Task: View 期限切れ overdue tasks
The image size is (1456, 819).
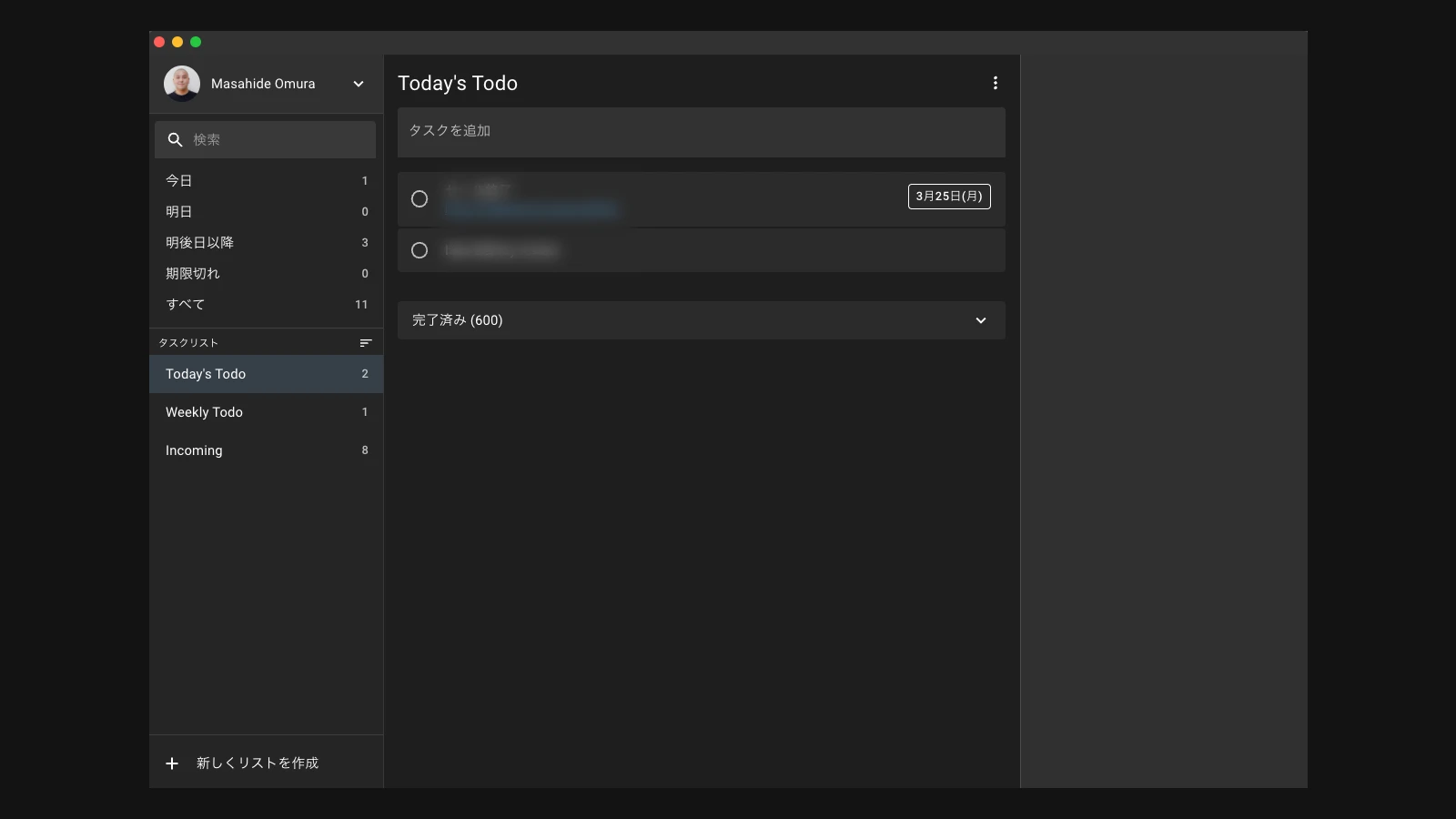Action: coord(193,274)
